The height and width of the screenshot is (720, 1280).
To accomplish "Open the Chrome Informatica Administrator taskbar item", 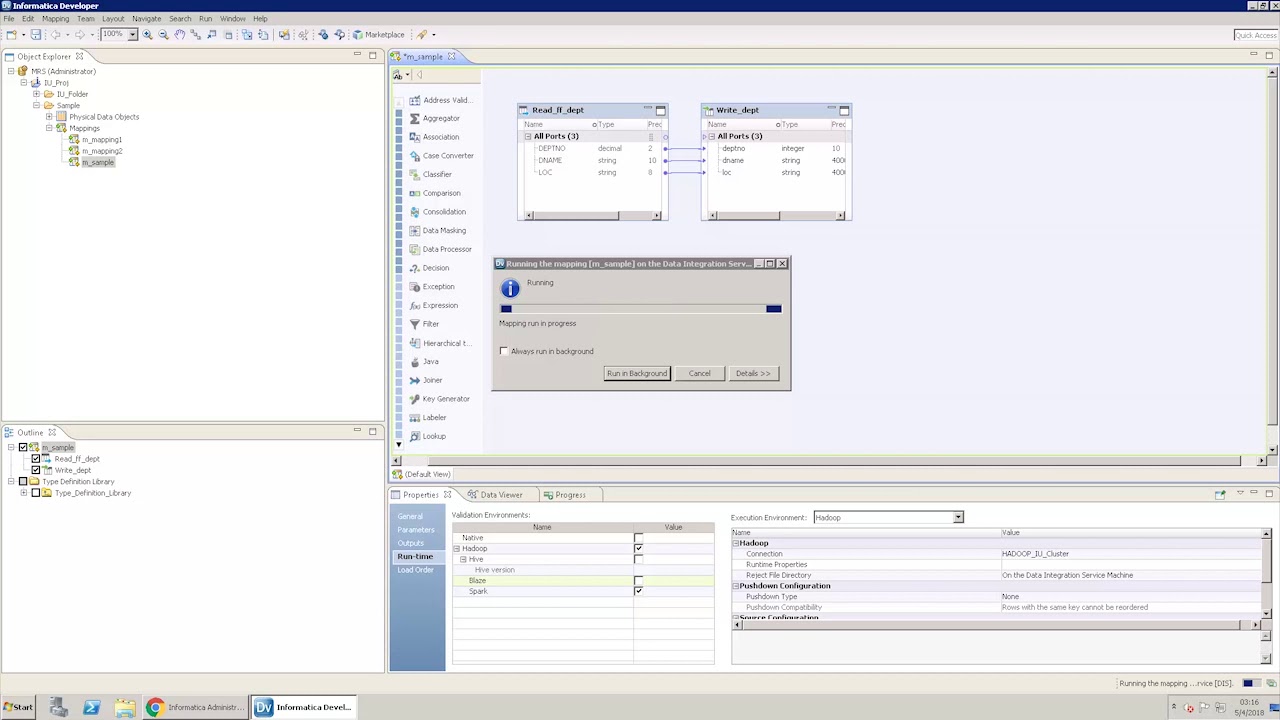I will (x=195, y=707).
